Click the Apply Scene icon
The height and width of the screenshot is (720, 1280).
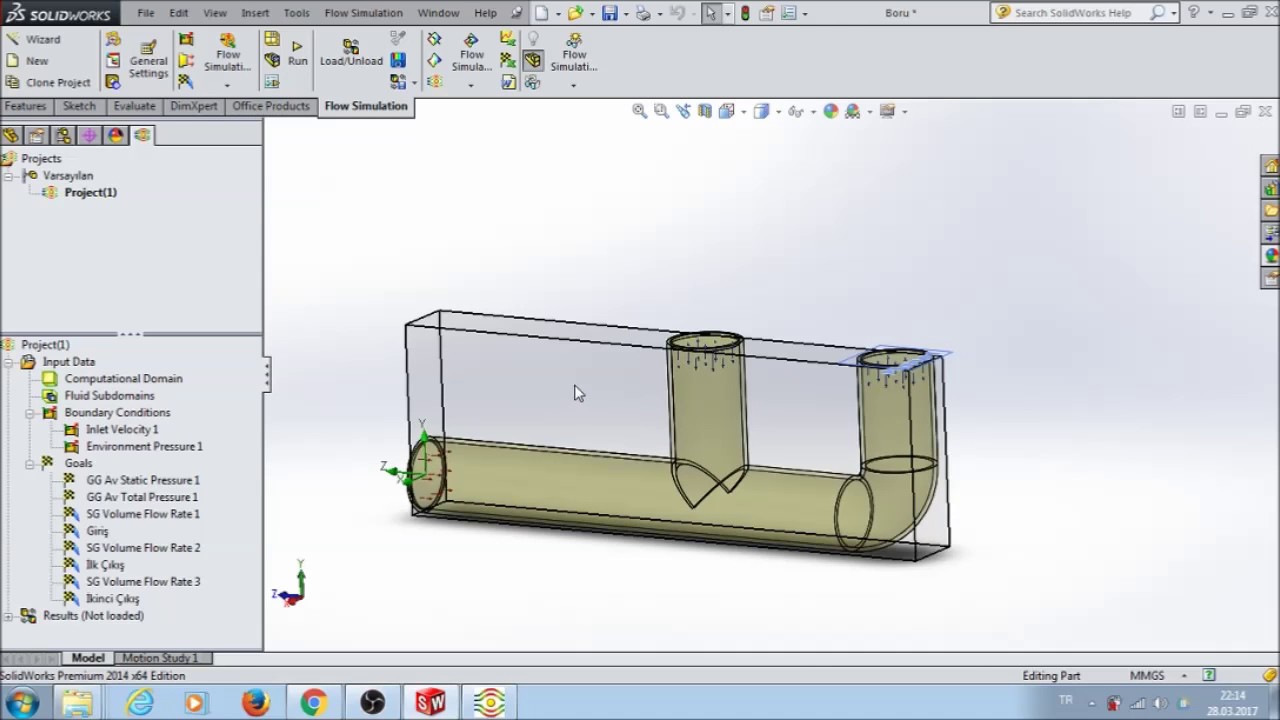coord(852,111)
